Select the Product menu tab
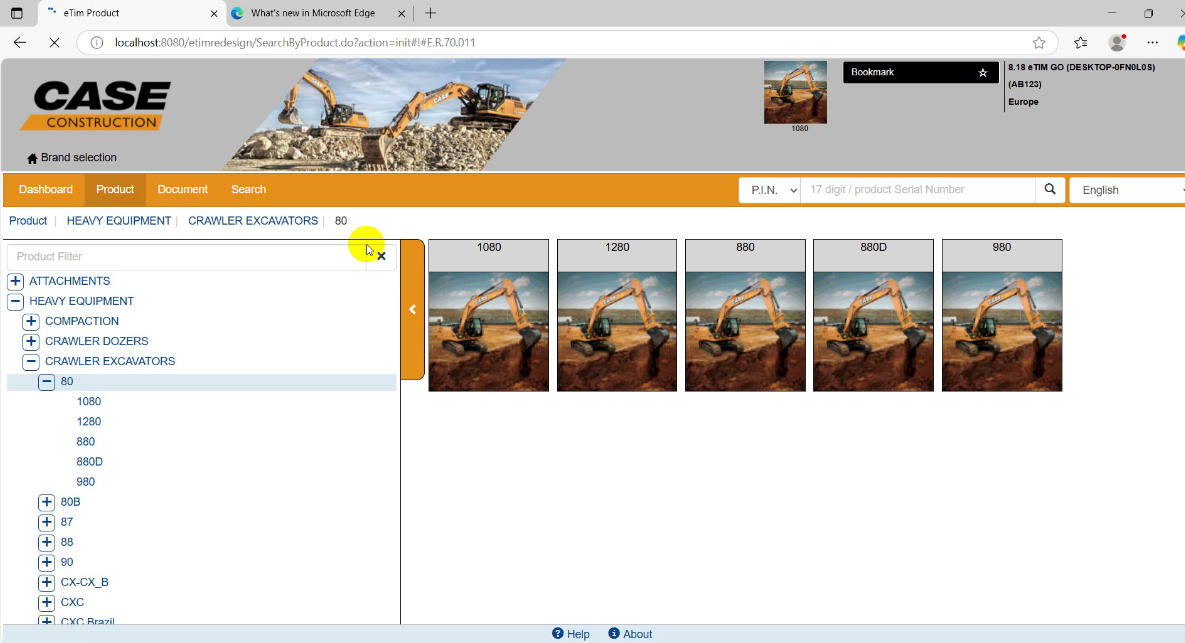1185x643 pixels. pyautogui.click(x=115, y=190)
